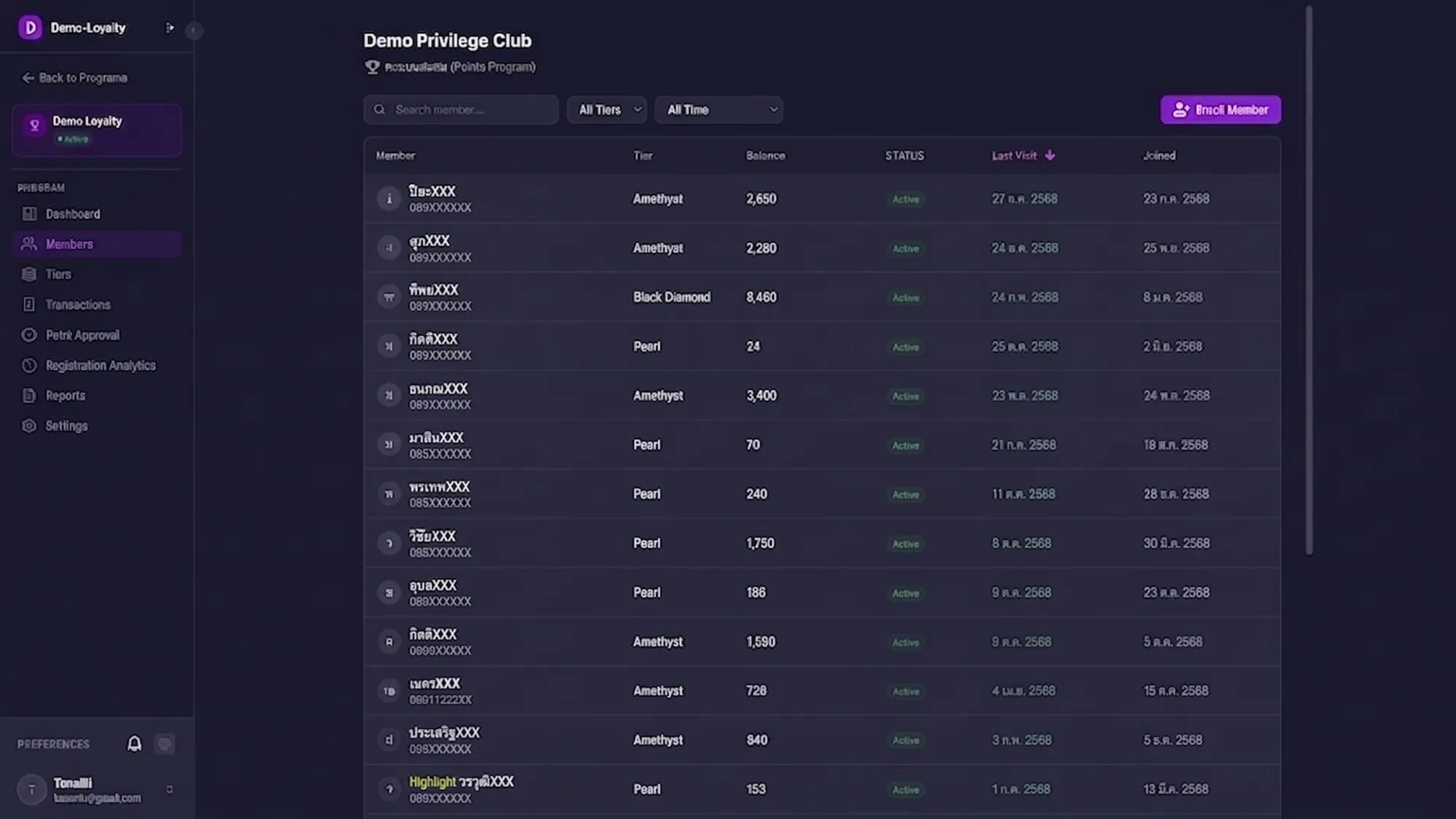Click the notifications bell icon
Viewport: 1456px width, 819px height.
pyautogui.click(x=135, y=743)
